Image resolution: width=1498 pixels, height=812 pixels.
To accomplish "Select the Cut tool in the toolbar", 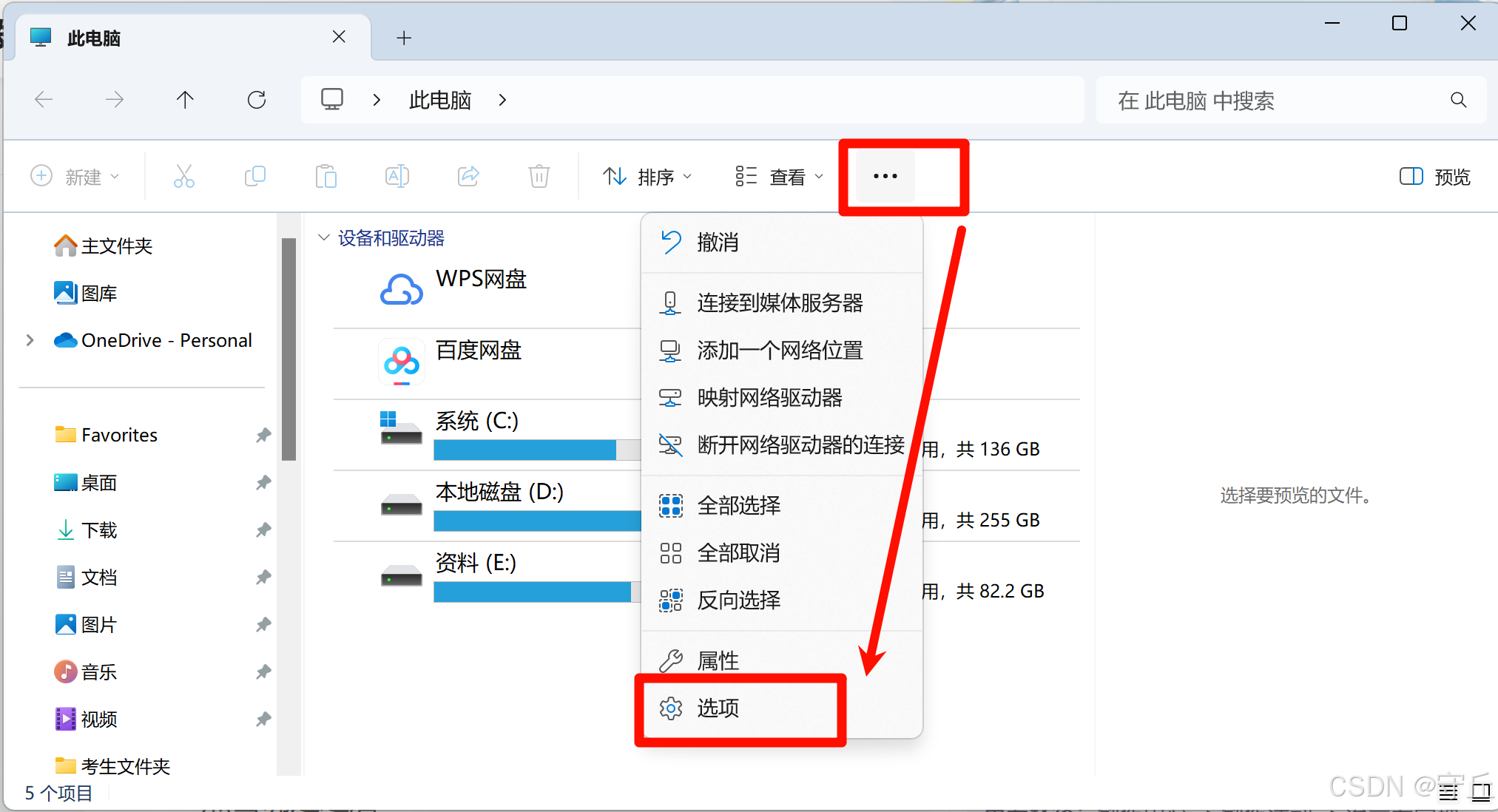I will (x=184, y=176).
